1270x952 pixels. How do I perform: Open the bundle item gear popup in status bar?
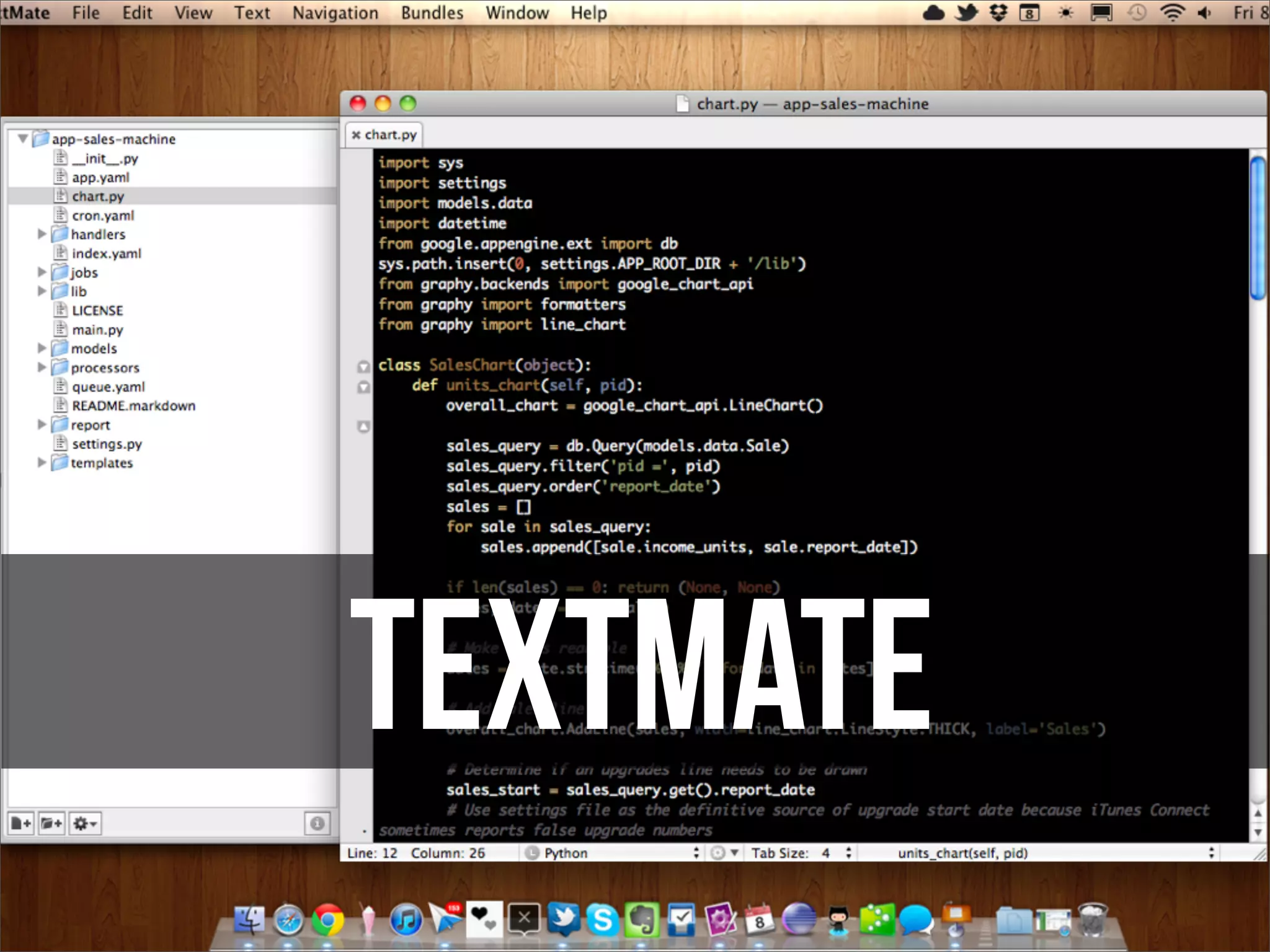[724, 853]
